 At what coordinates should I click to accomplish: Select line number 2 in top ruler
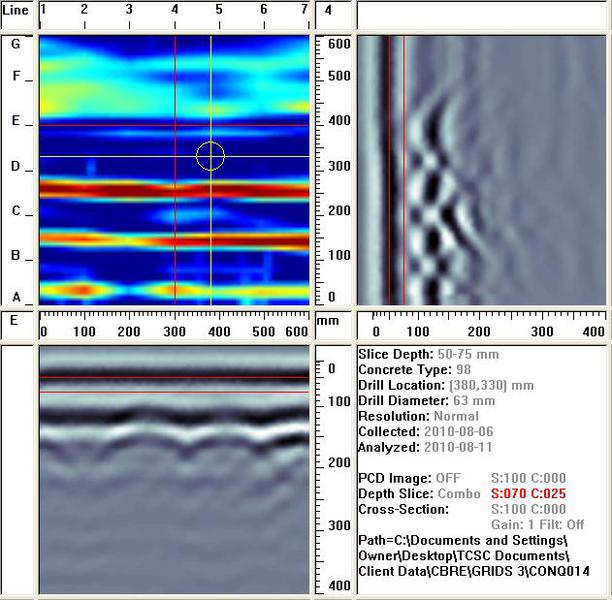pyautogui.click(x=84, y=9)
